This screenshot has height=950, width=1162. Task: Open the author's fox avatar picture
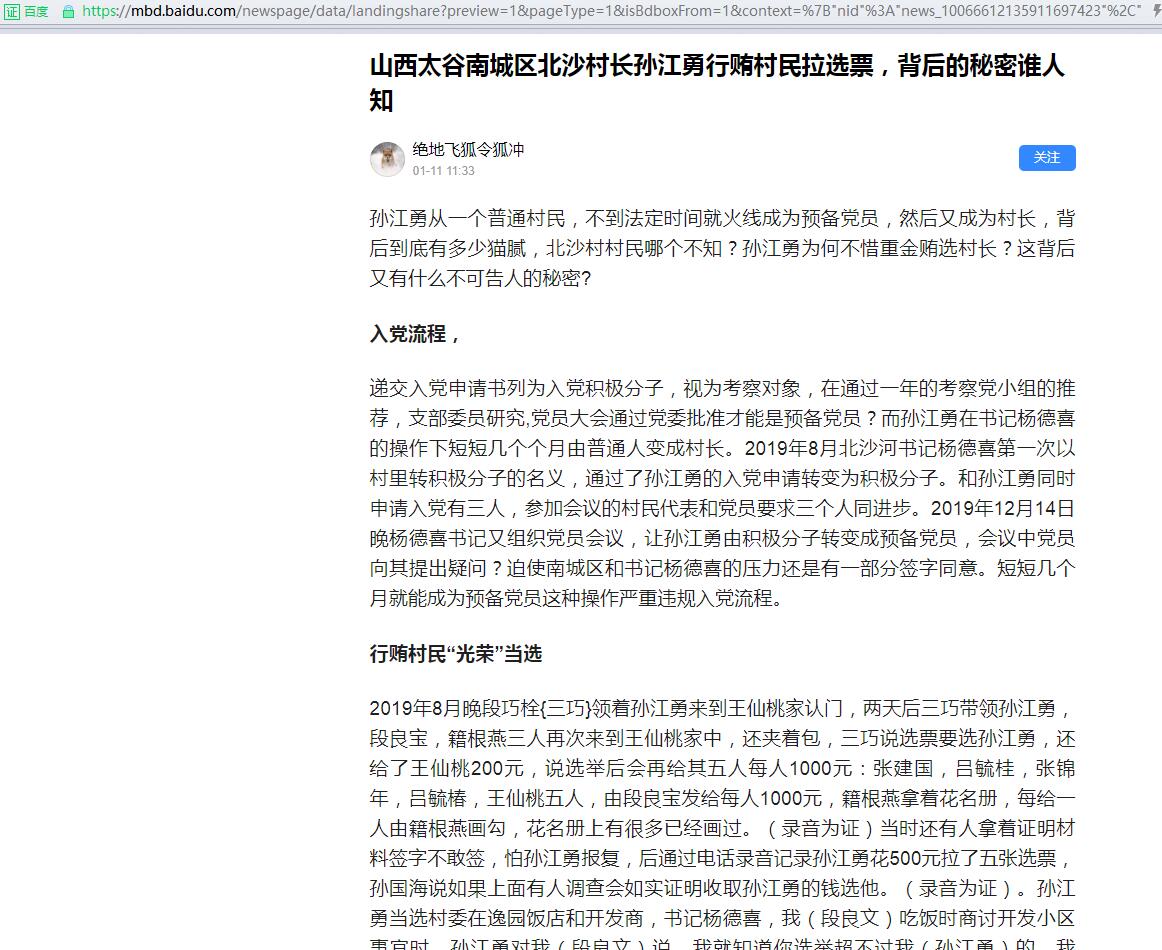point(388,159)
